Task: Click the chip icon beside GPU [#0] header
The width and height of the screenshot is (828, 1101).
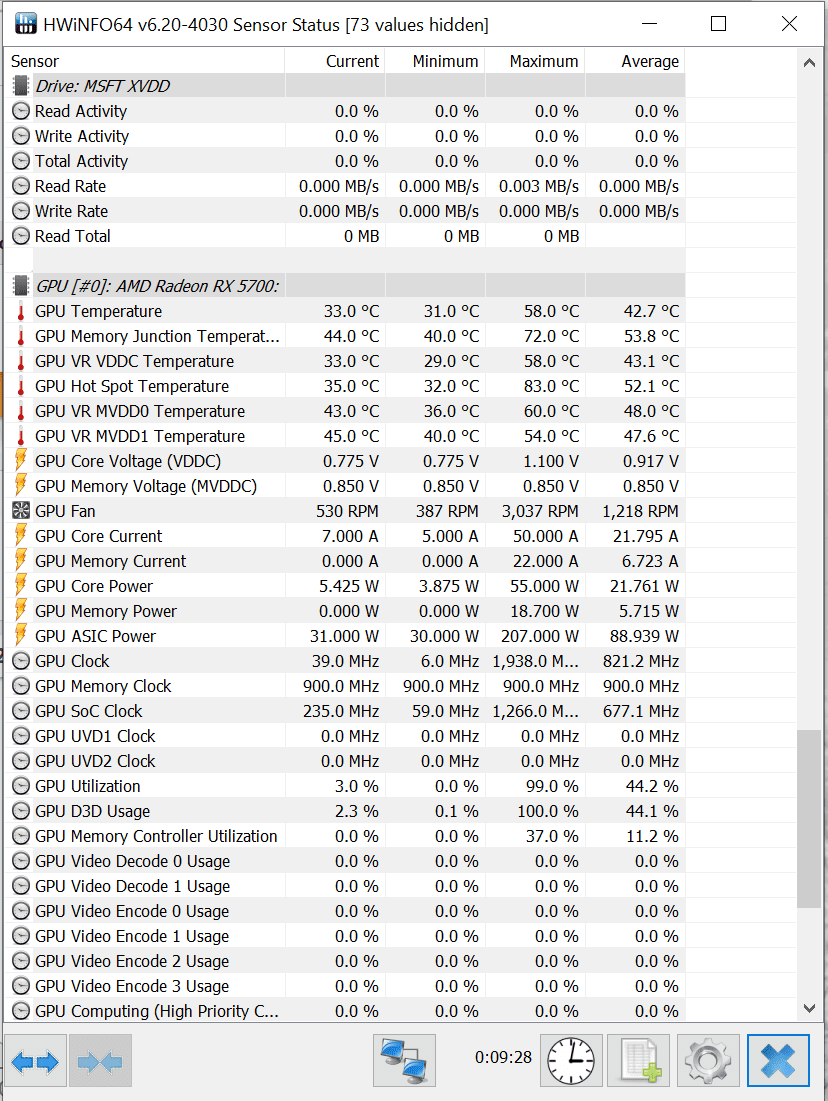Action: coord(21,286)
